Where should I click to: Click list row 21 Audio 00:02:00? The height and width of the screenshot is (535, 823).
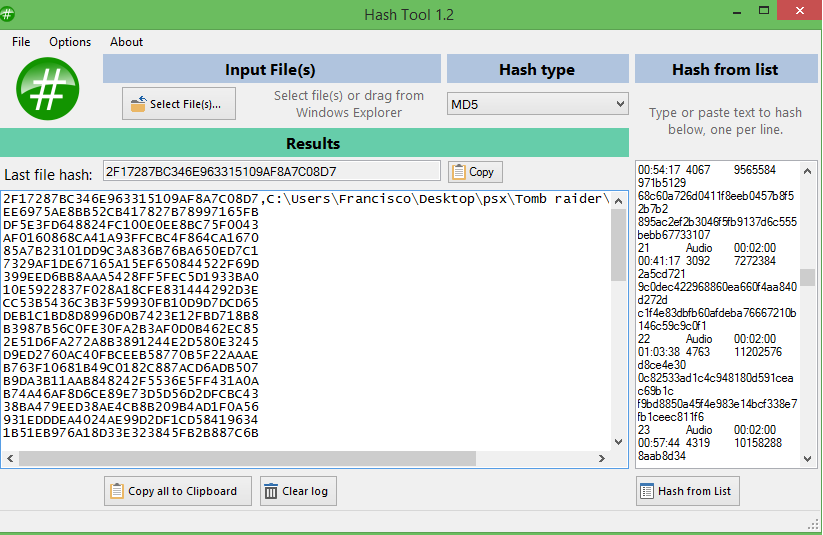(707, 248)
